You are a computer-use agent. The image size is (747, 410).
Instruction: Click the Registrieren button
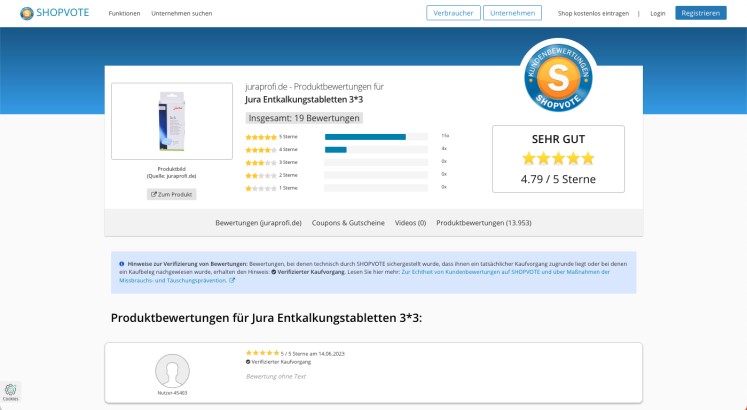coord(700,13)
